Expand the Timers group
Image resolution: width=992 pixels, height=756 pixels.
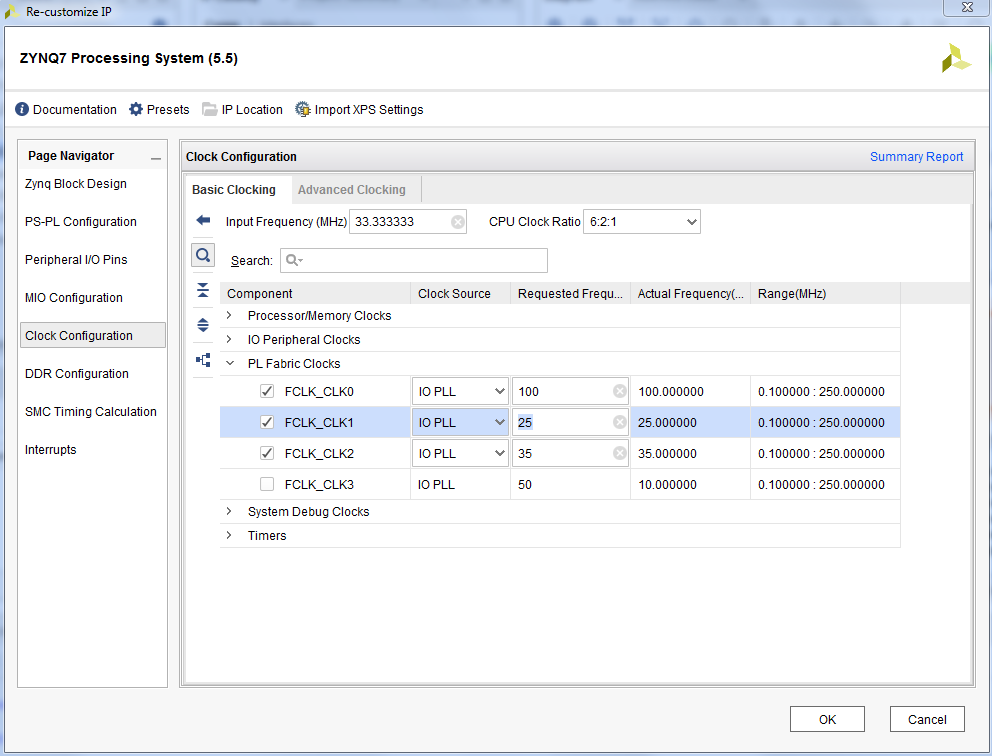[229, 535]
